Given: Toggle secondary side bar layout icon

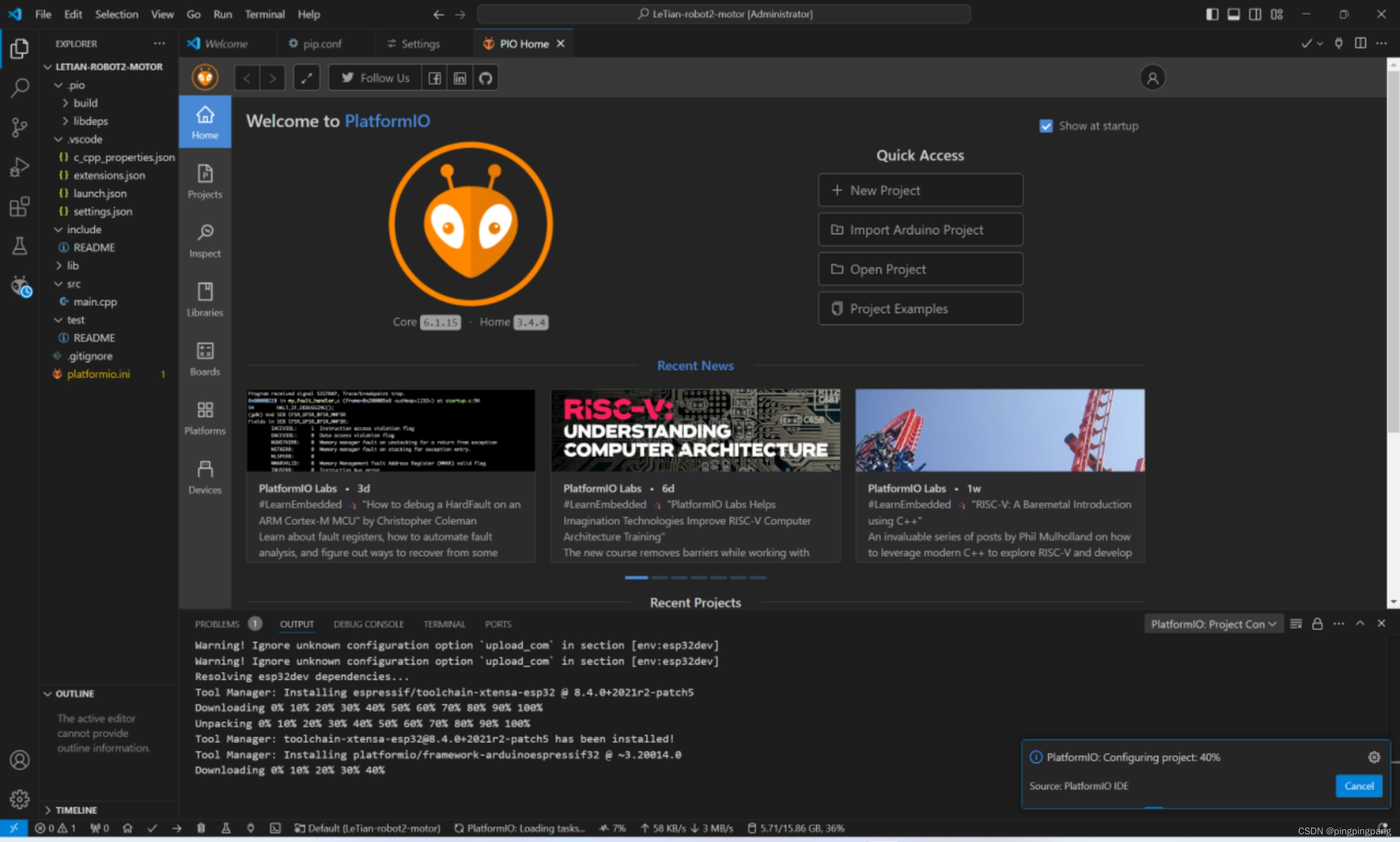Looking at the screenshot, I should click(x=1255, y=14).
